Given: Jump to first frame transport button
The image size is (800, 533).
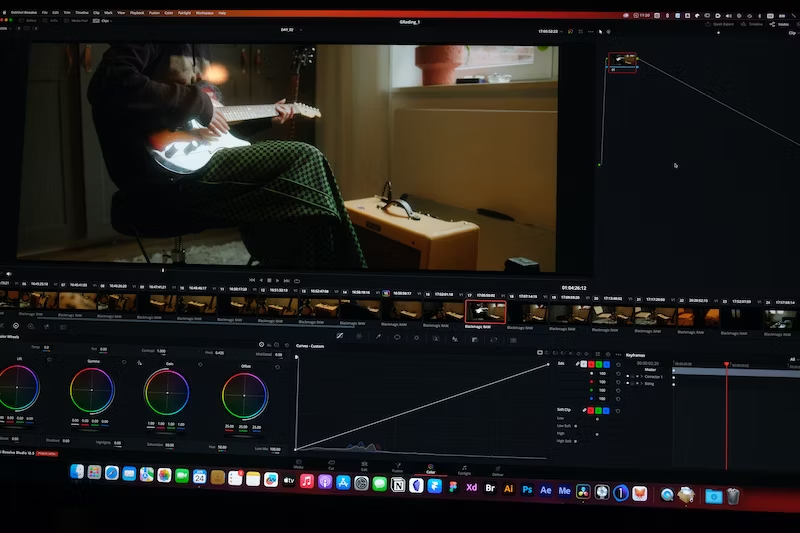Looking at the screenshot, I should tap(252, 280).
